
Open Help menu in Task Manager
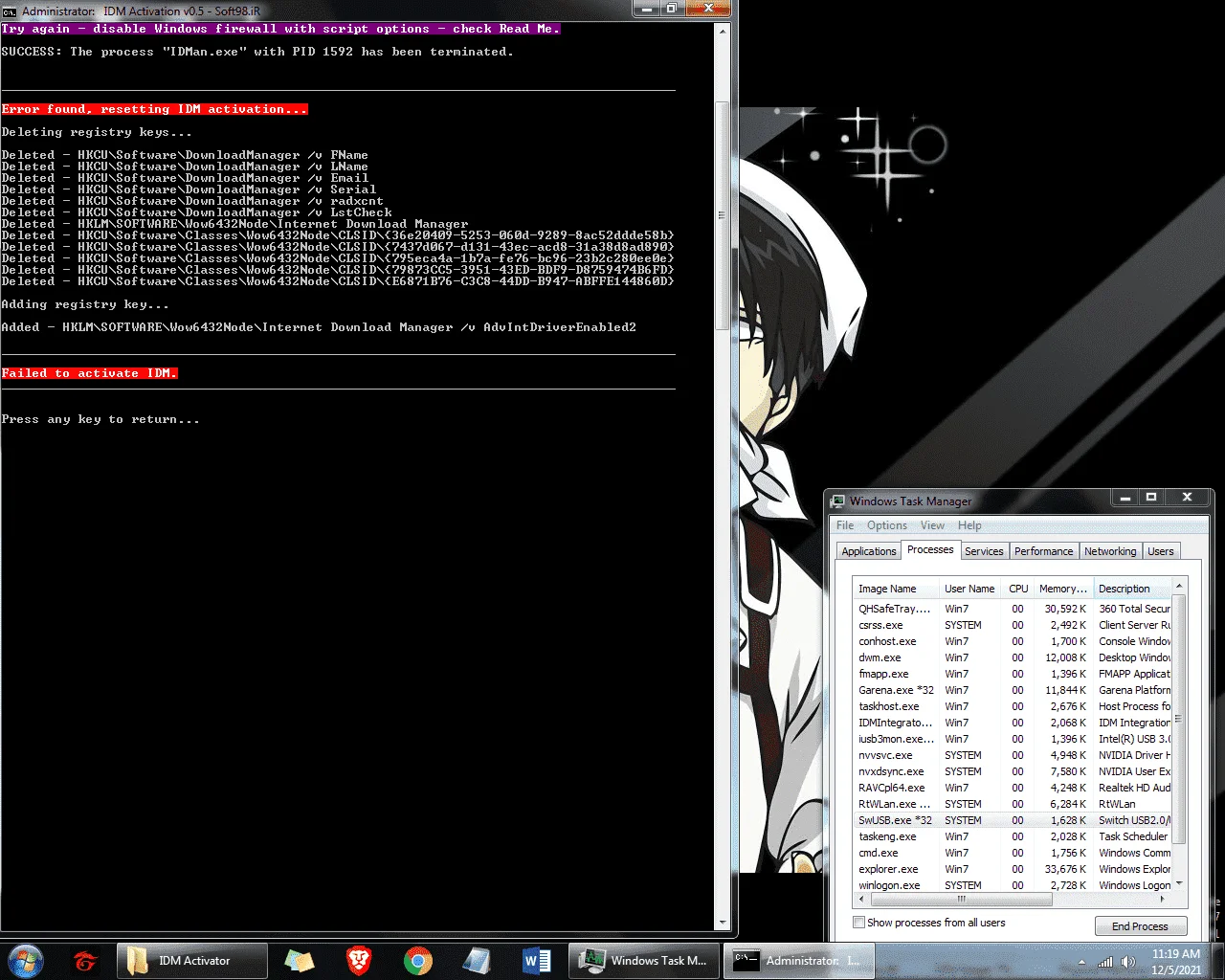(969, 525)
